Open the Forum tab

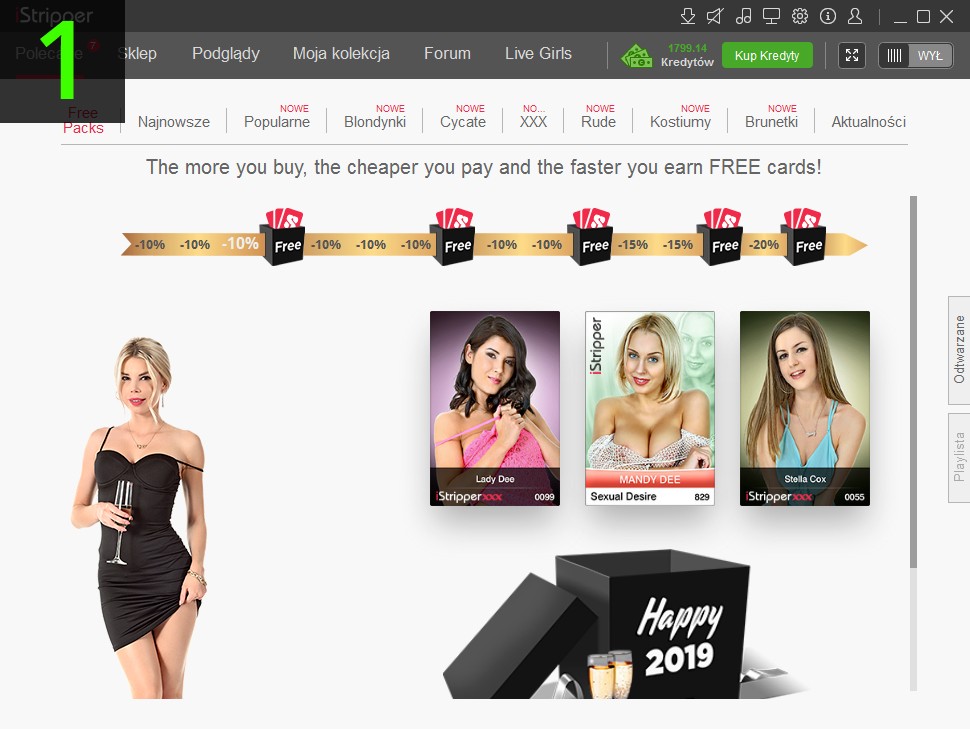pyautogui.click(x=447, y=54)
